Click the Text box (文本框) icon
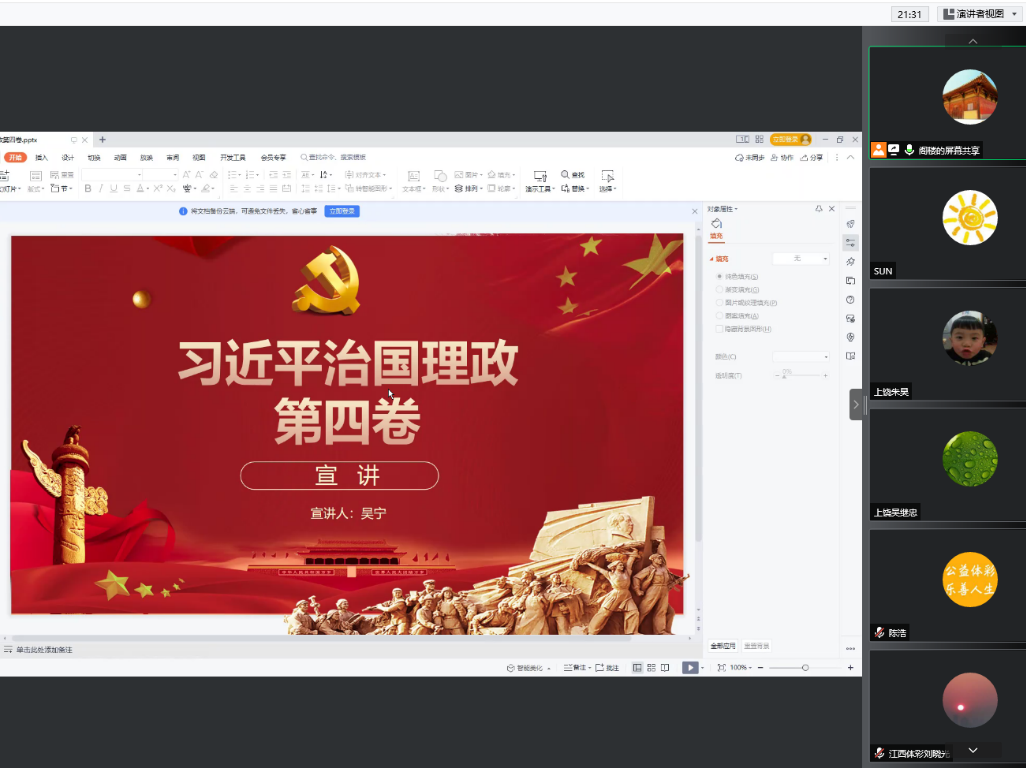This screenshot has width=1027, height=768. (x=413, y=175)
